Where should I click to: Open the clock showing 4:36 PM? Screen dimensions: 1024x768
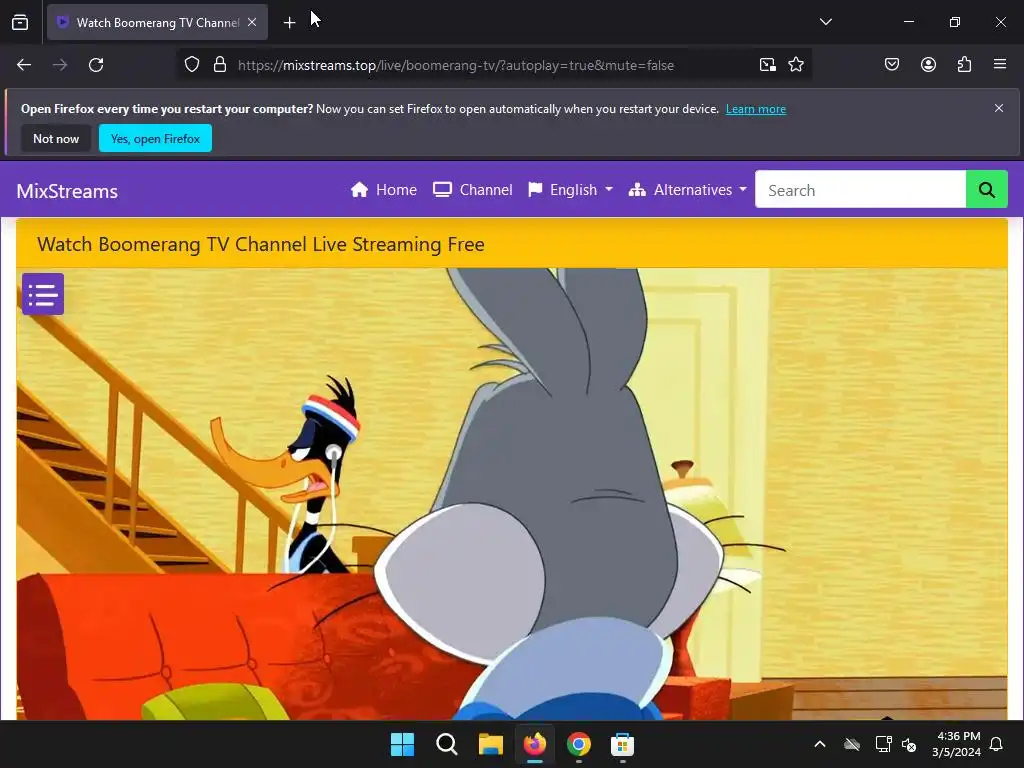click(957, 744)
